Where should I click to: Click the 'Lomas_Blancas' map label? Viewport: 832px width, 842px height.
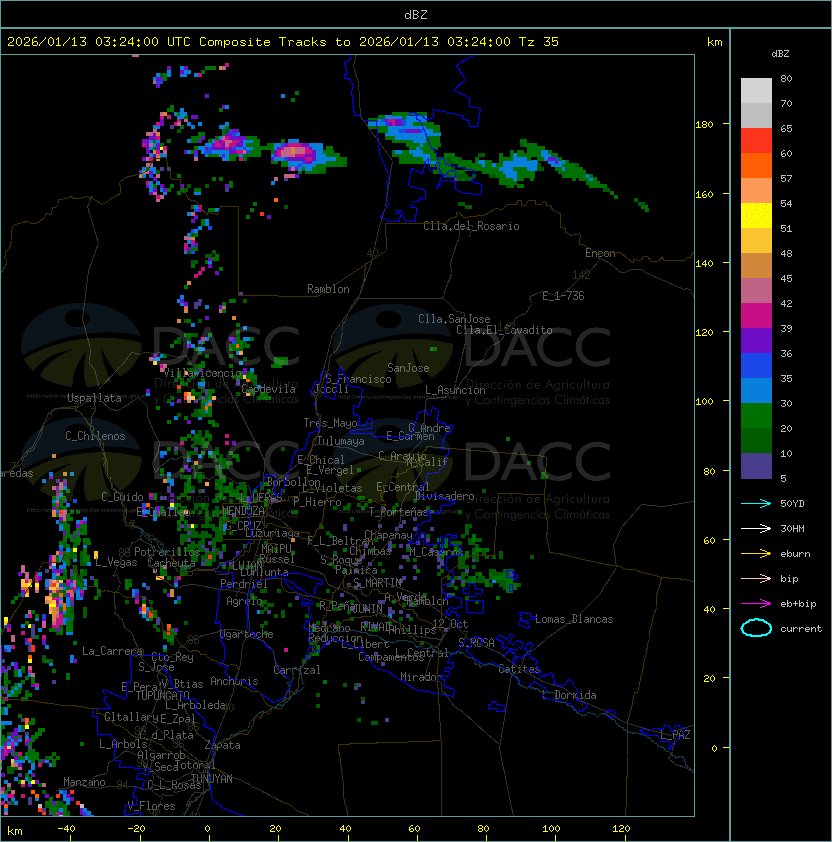pyautogui.click(x=574, y=619)
